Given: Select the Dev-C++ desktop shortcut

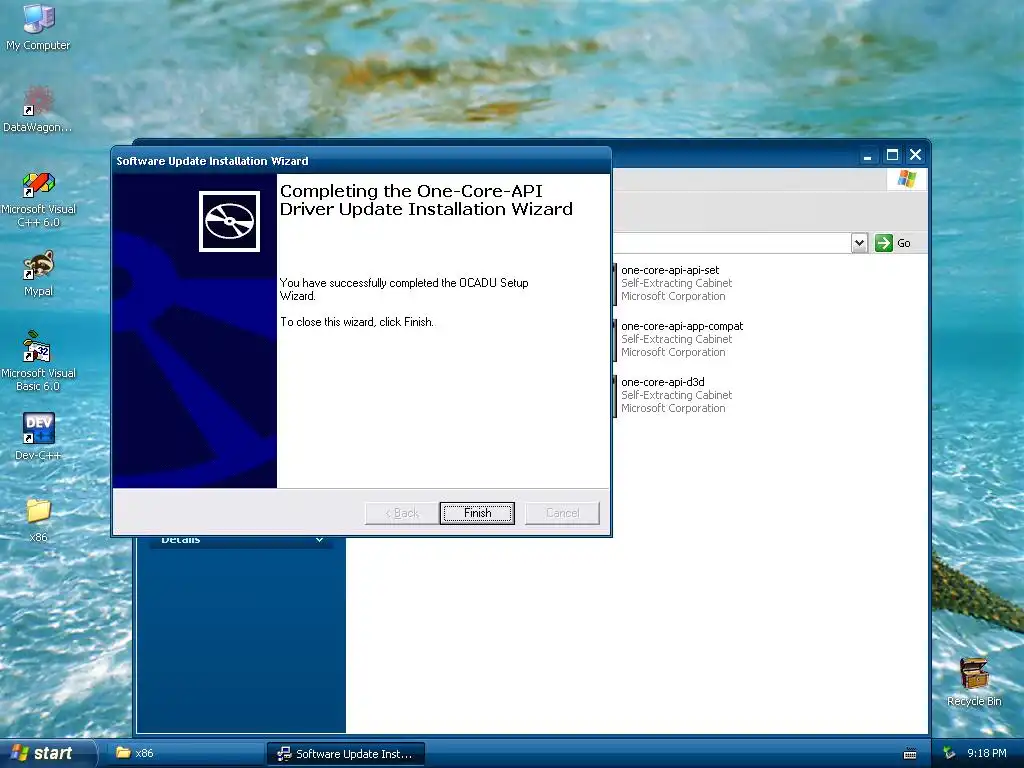Looking at the screenshot, I should point(38,436).
